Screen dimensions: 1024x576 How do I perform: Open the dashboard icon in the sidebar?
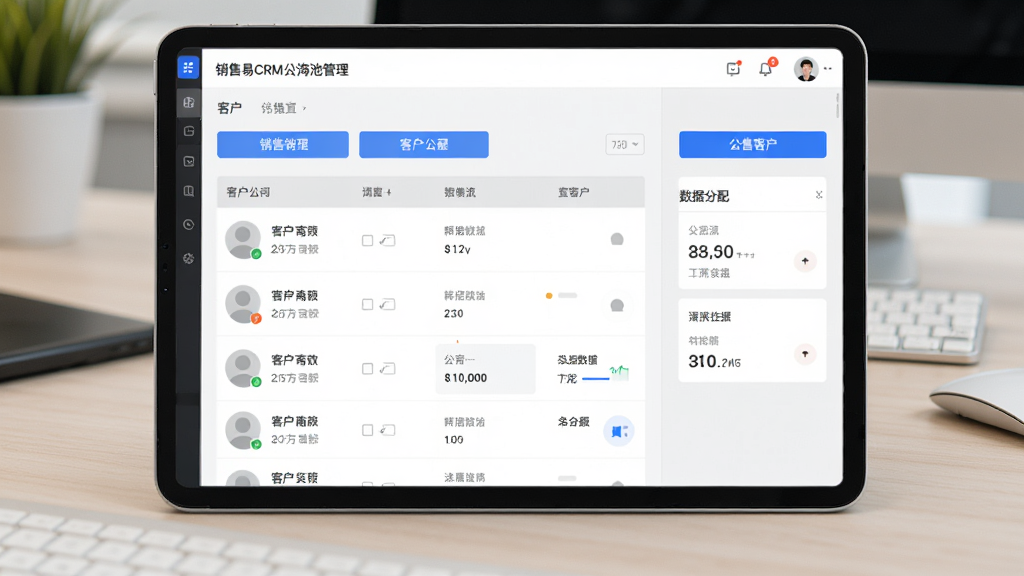click(189, 103)
